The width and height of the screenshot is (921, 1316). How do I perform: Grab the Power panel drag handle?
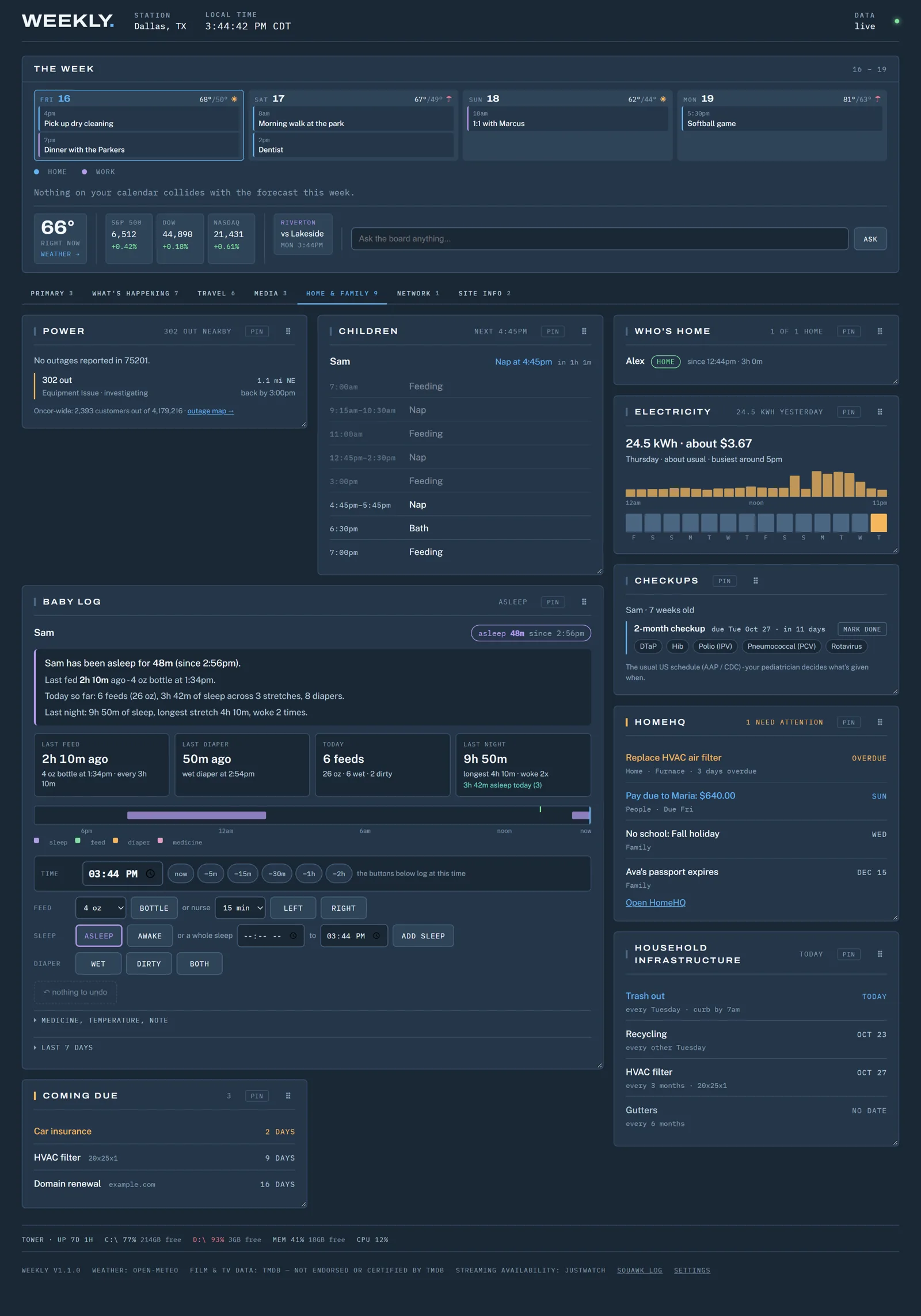point(288,331)
